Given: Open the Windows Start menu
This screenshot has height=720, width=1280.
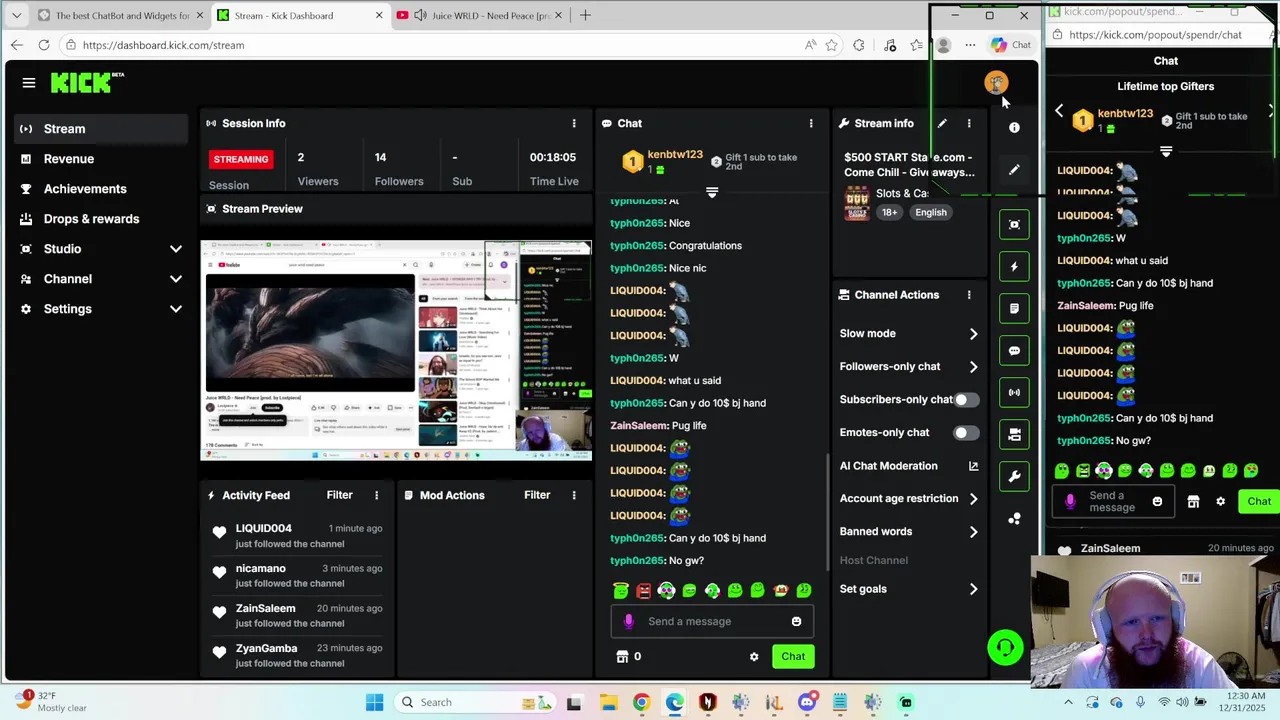Looking at the screenshot, I should (374, 703).
